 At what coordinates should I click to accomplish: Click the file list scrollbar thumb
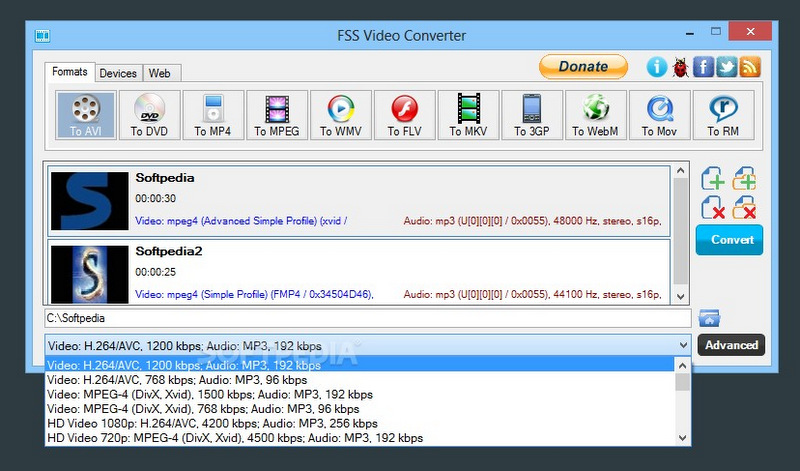tap(681, 231)
